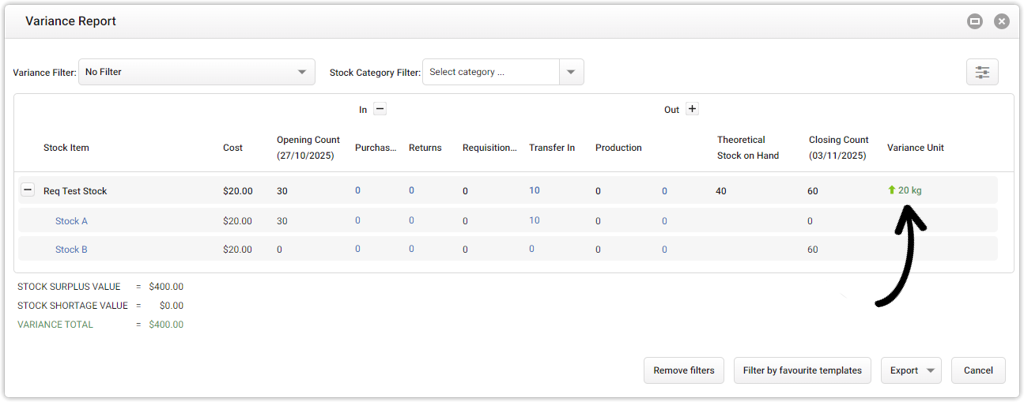Image resolution: width=1024 pixels, height=402 pixels.
Task: Maximize the Variance Report window
Action: point(974,21)
